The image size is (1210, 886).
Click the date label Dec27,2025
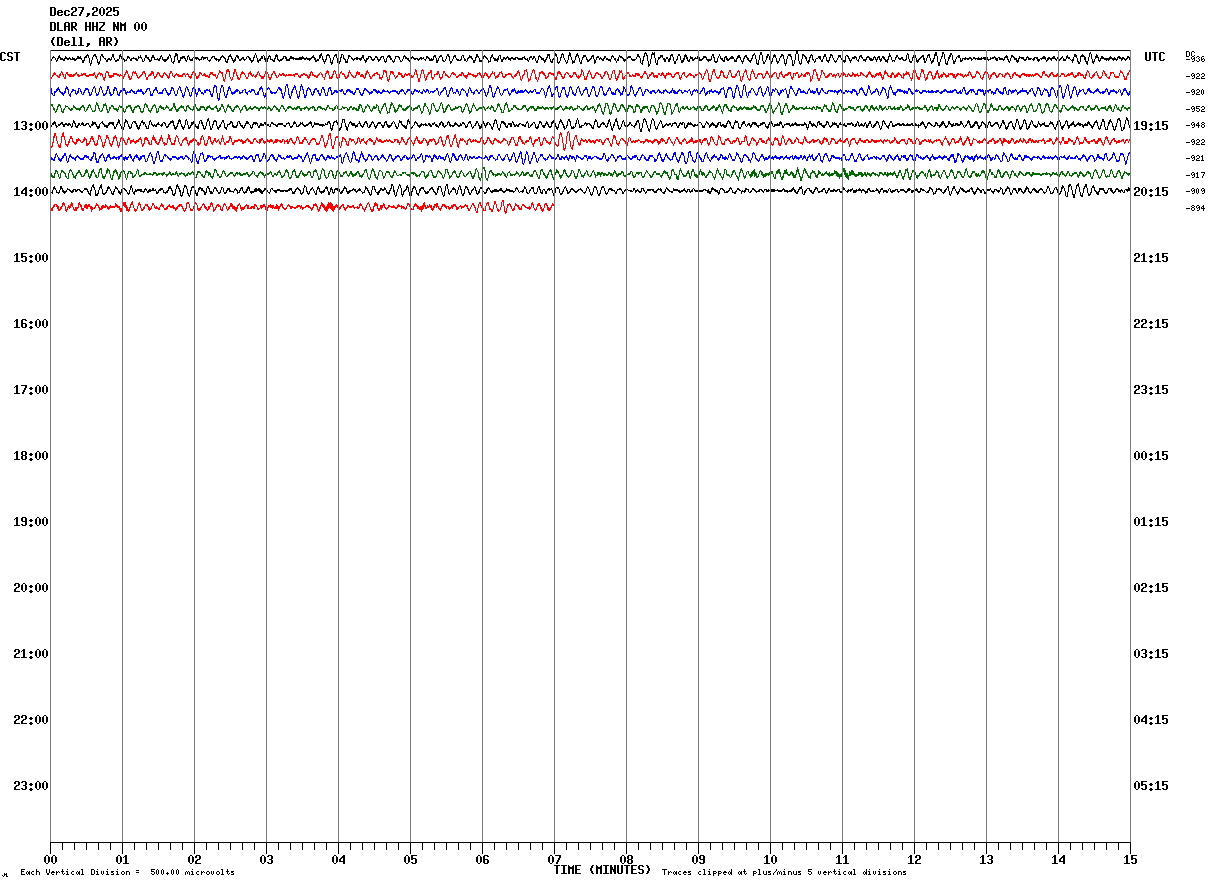tap(84, 12)
